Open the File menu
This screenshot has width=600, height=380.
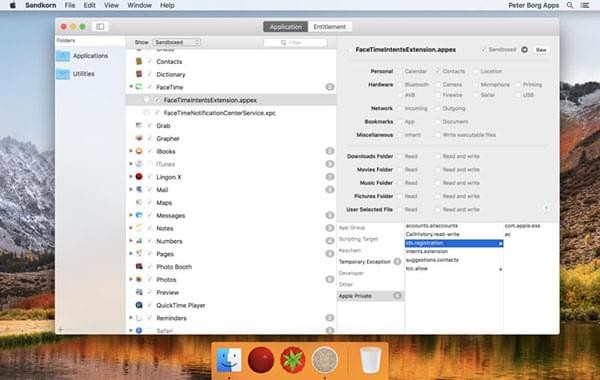point(70,5)
